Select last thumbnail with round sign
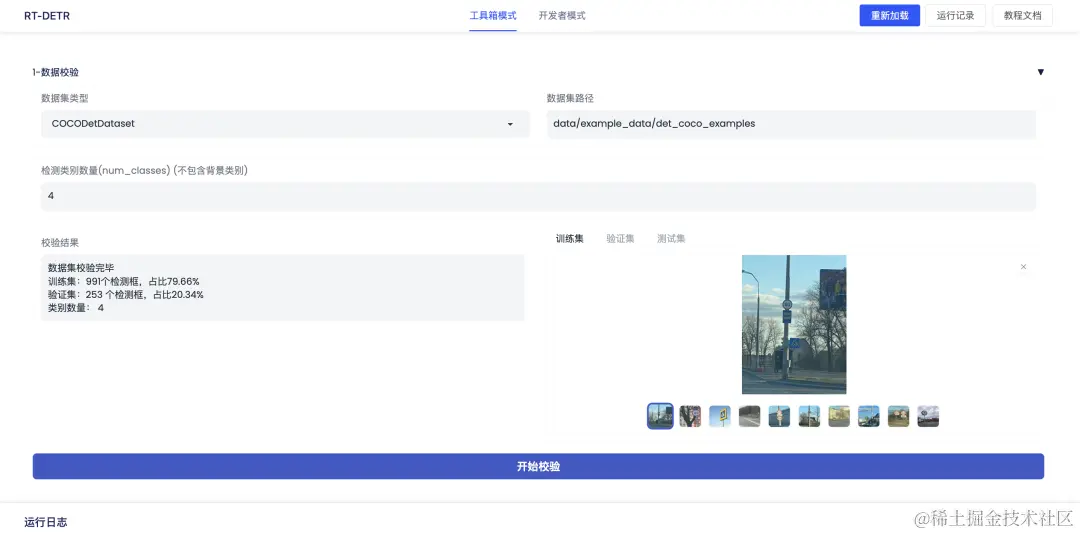 pyautogui.click(x=928, y=416)
